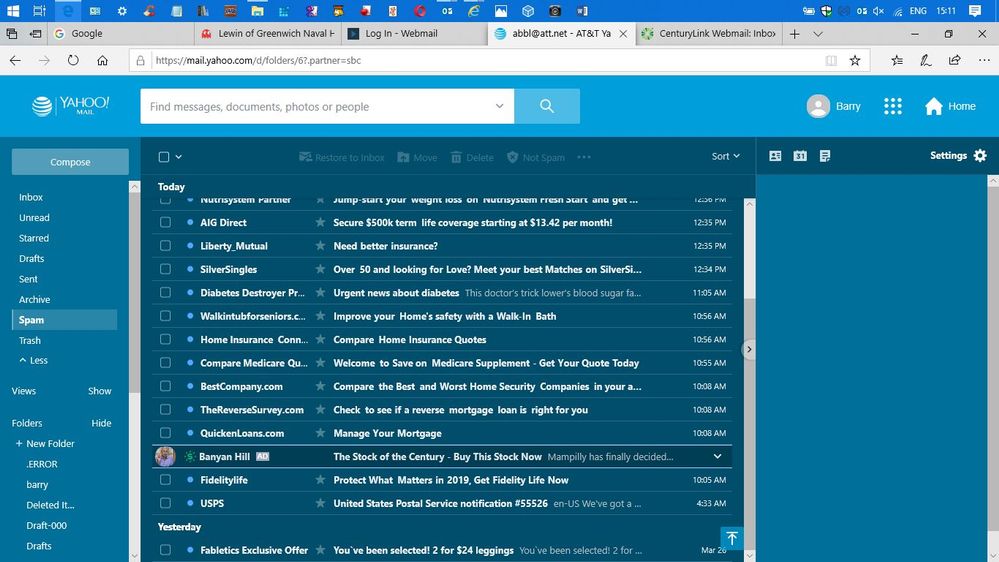Image resolution: width=999 pixels, height=562 pixels.
Task: Check the SilverSingles message checkbox
Action: click(165, 270)
